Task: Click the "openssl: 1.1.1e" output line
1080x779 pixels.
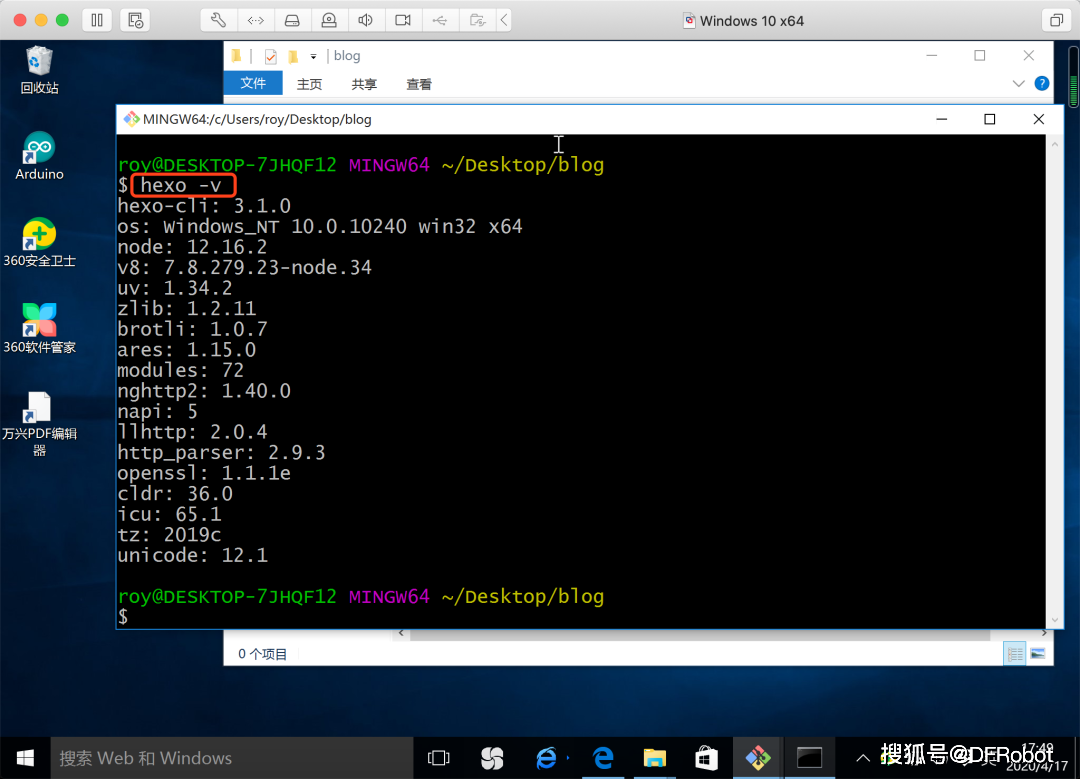Action: (204, 473)
